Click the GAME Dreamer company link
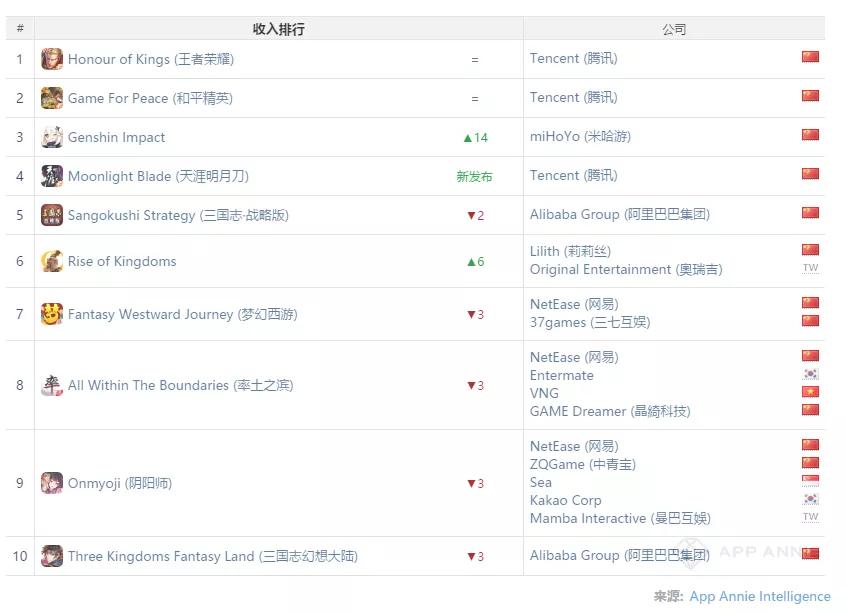Screen dimensions: 846x613 click(x=610, y=411)
